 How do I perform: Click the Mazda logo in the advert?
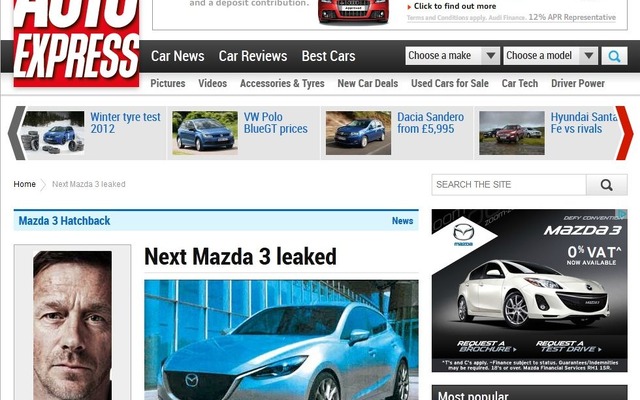pos(464,235)
